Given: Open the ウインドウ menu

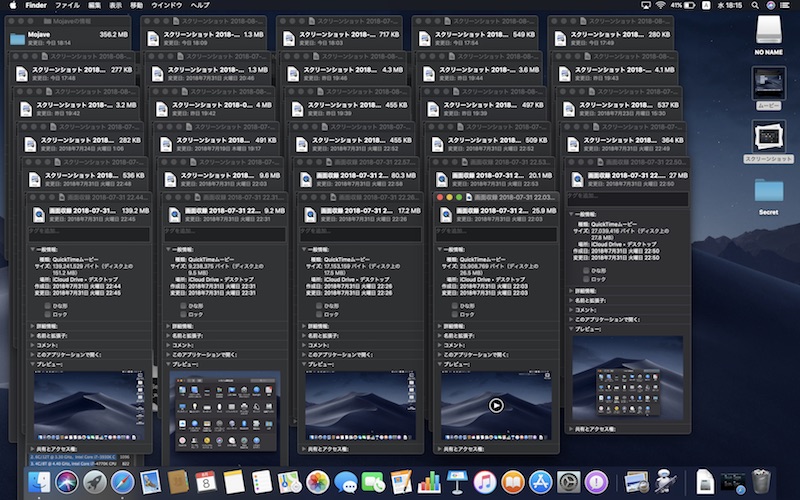Looking at the screenshot, I should tap(167, 5).
